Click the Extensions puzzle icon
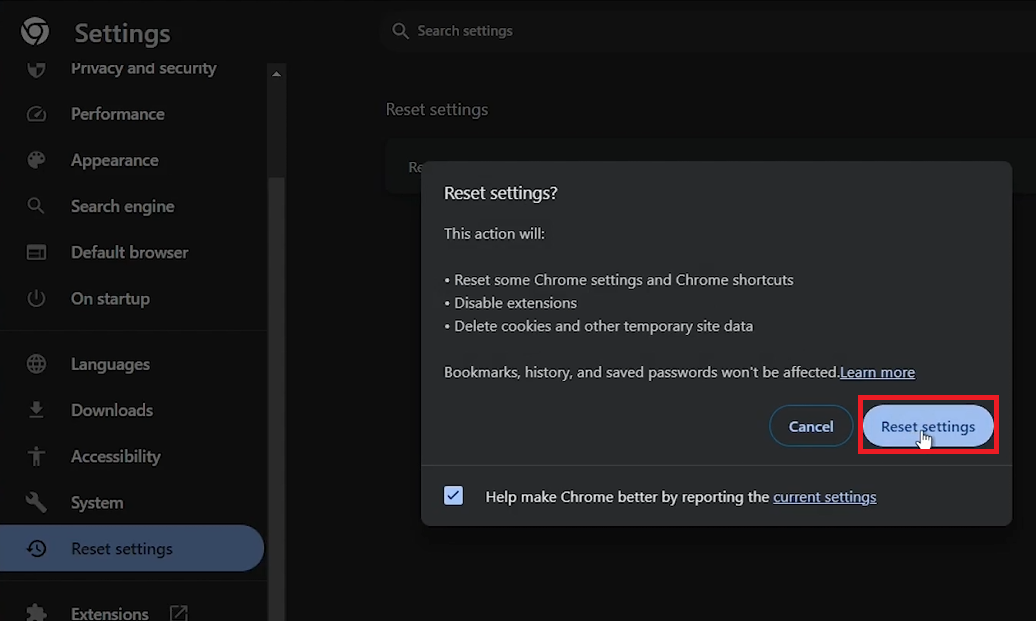This screenshot has width=1036, height=621. coord(36,612)
